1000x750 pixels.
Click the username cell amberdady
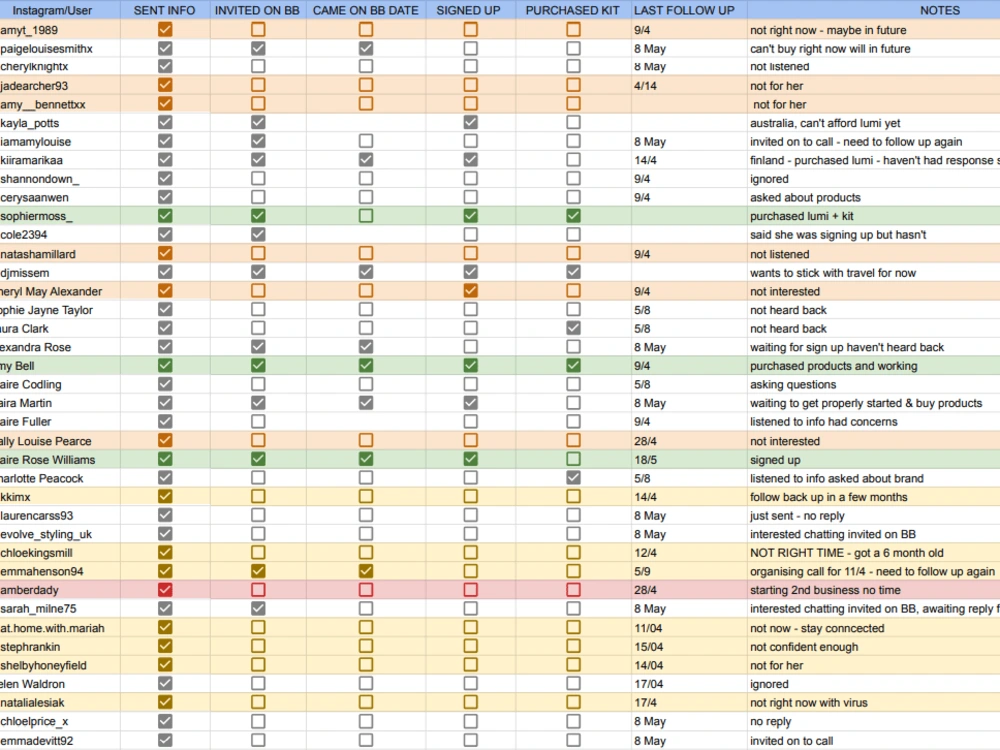pyautogui.click(x=60, y=590)
